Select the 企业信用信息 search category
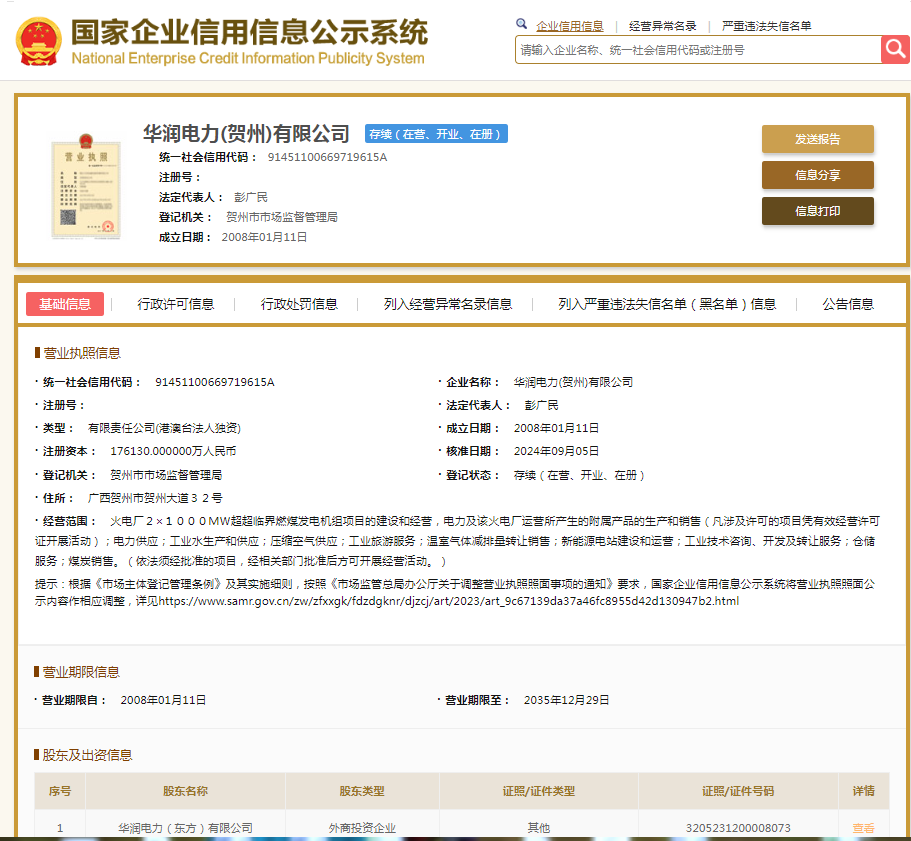The image size is (911, 841). tap(569, 26)
